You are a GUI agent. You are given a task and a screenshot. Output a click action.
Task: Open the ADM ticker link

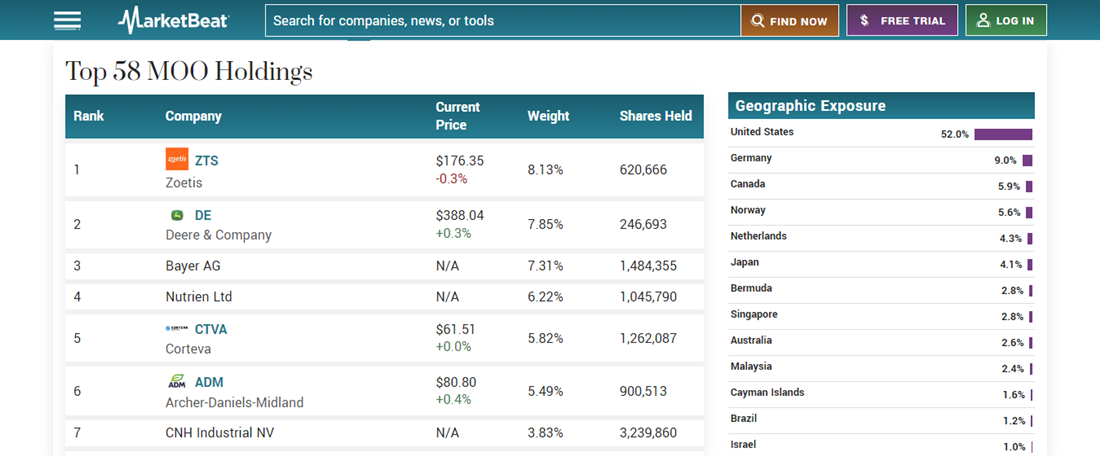(x=209, y=381)
